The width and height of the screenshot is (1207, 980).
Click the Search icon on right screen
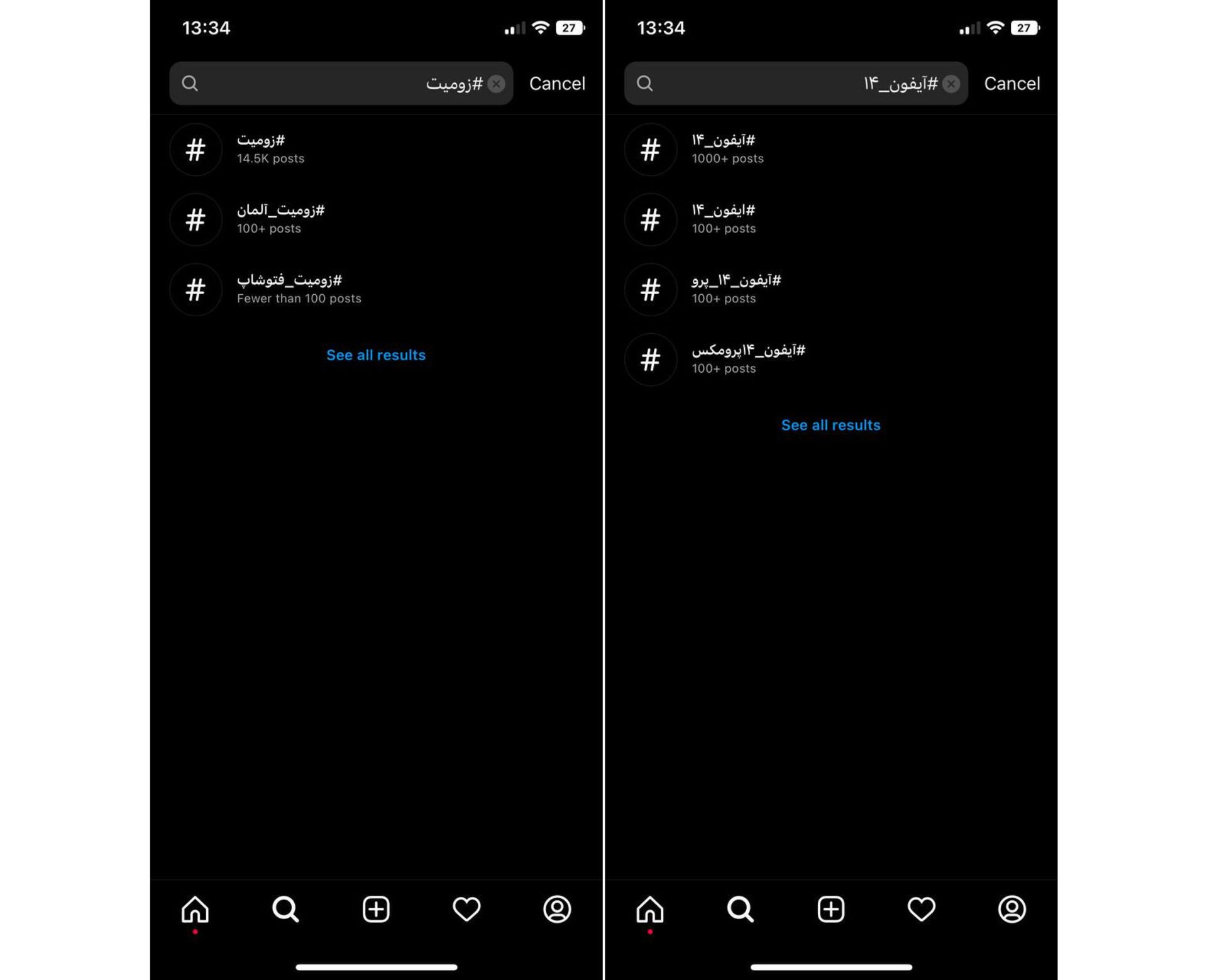pos(740,909)
